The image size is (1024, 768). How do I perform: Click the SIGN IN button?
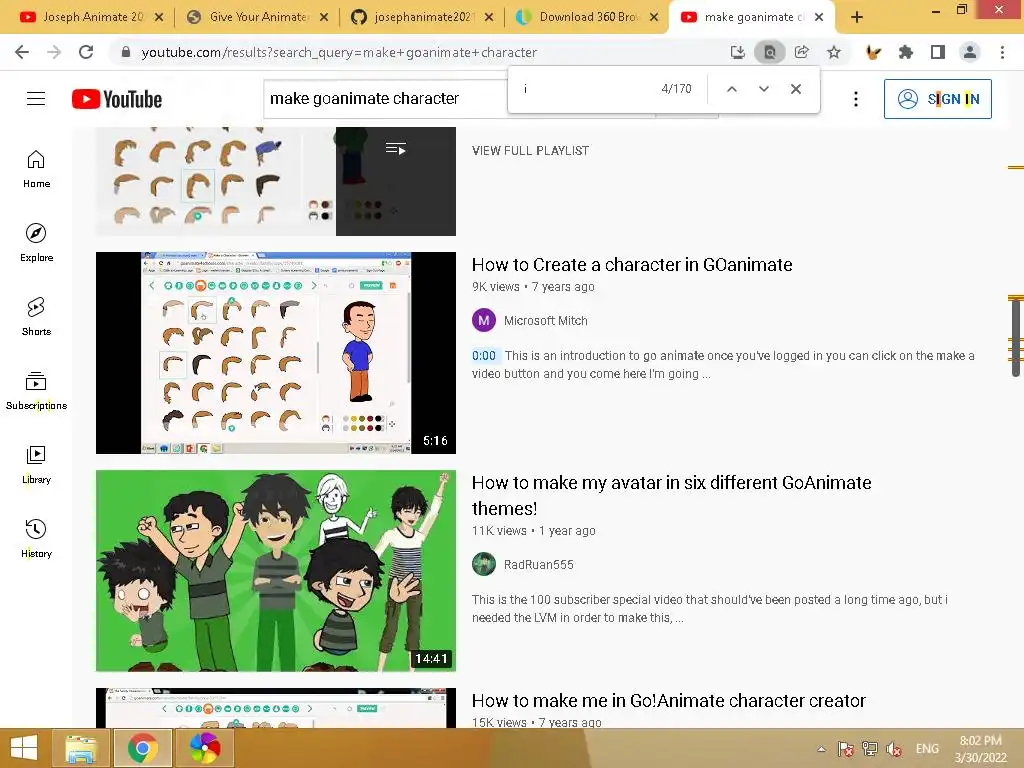(937, 99)
